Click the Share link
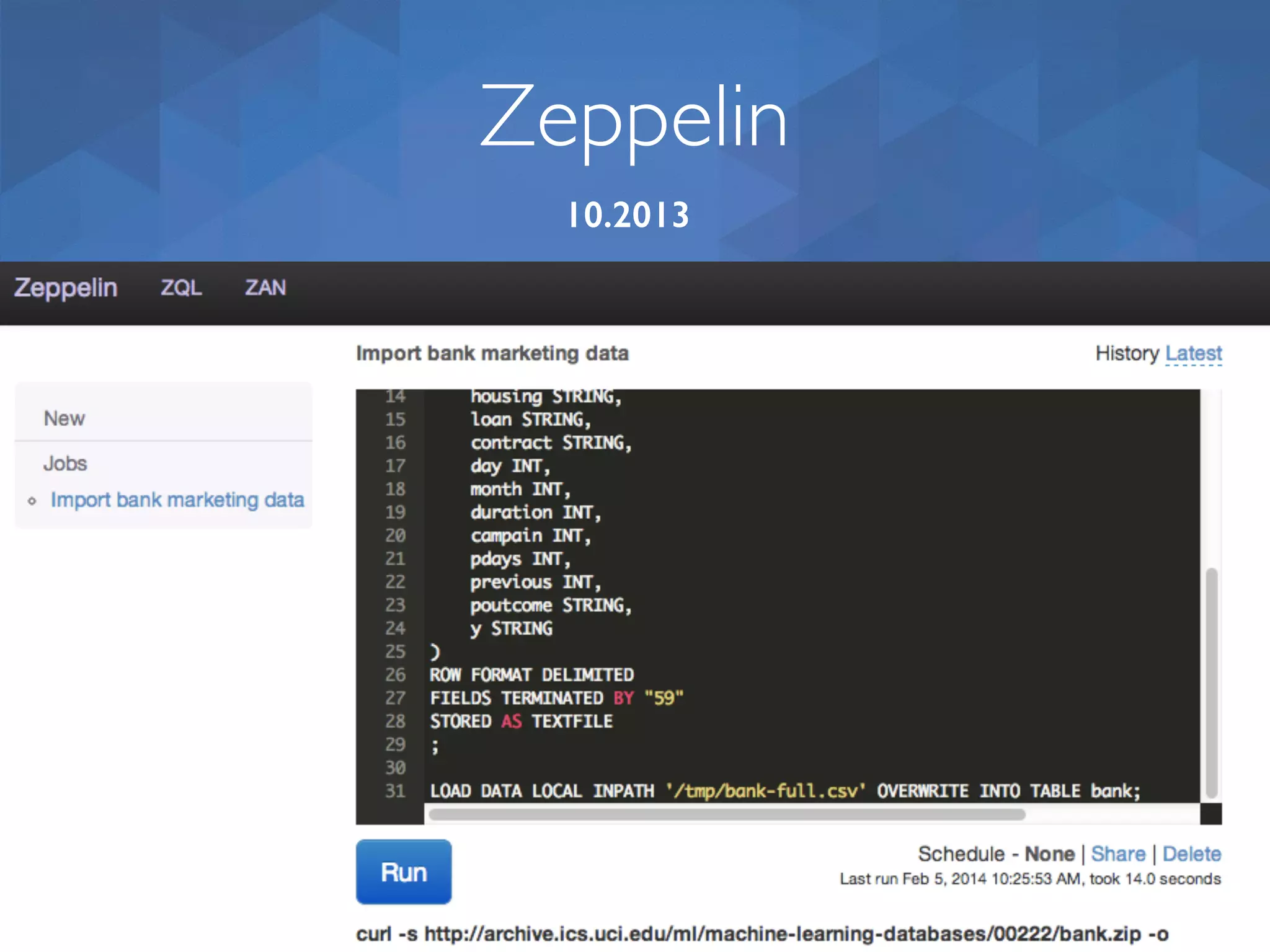 1118,854
